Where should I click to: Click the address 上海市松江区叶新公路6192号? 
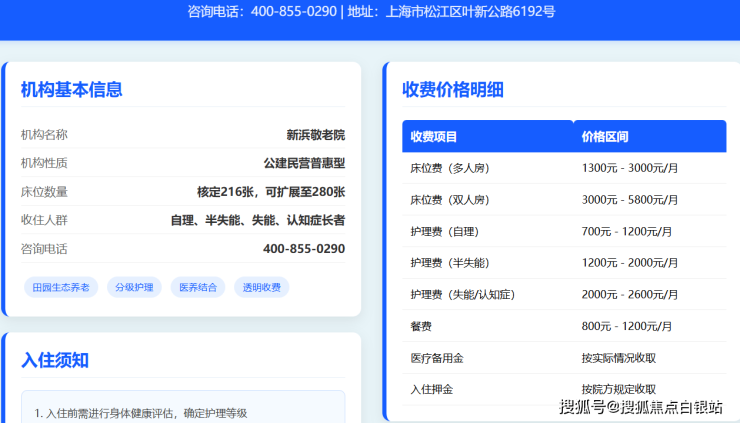(x=470, y=11)
